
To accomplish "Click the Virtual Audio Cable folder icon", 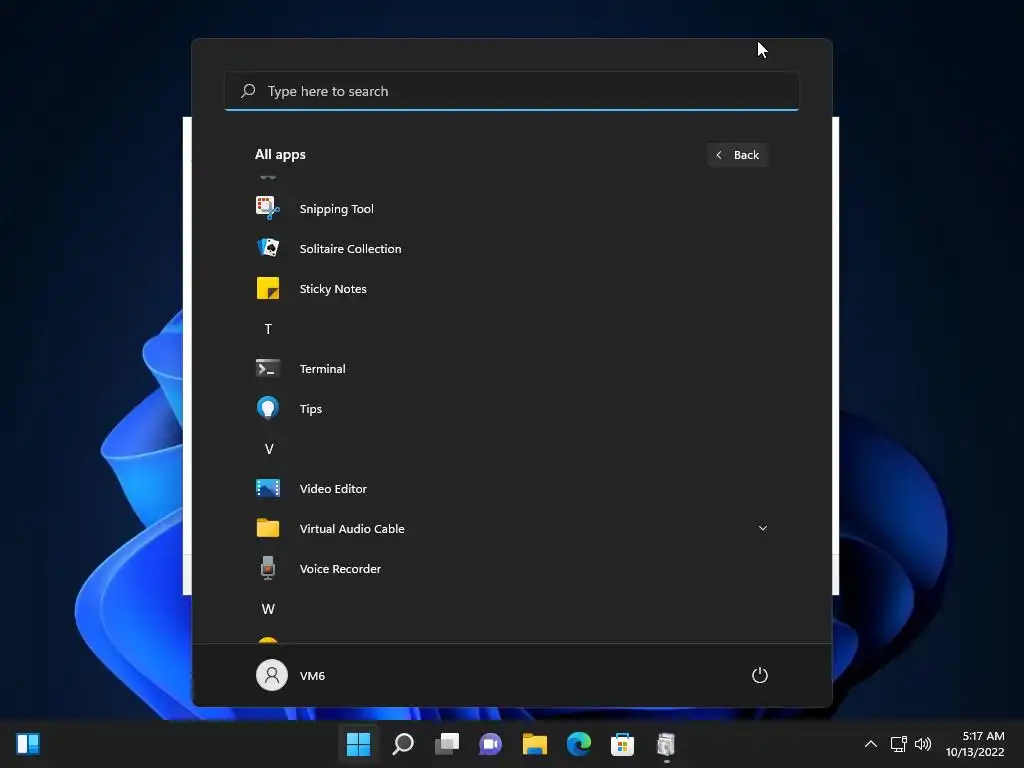I will coord(268,528).
